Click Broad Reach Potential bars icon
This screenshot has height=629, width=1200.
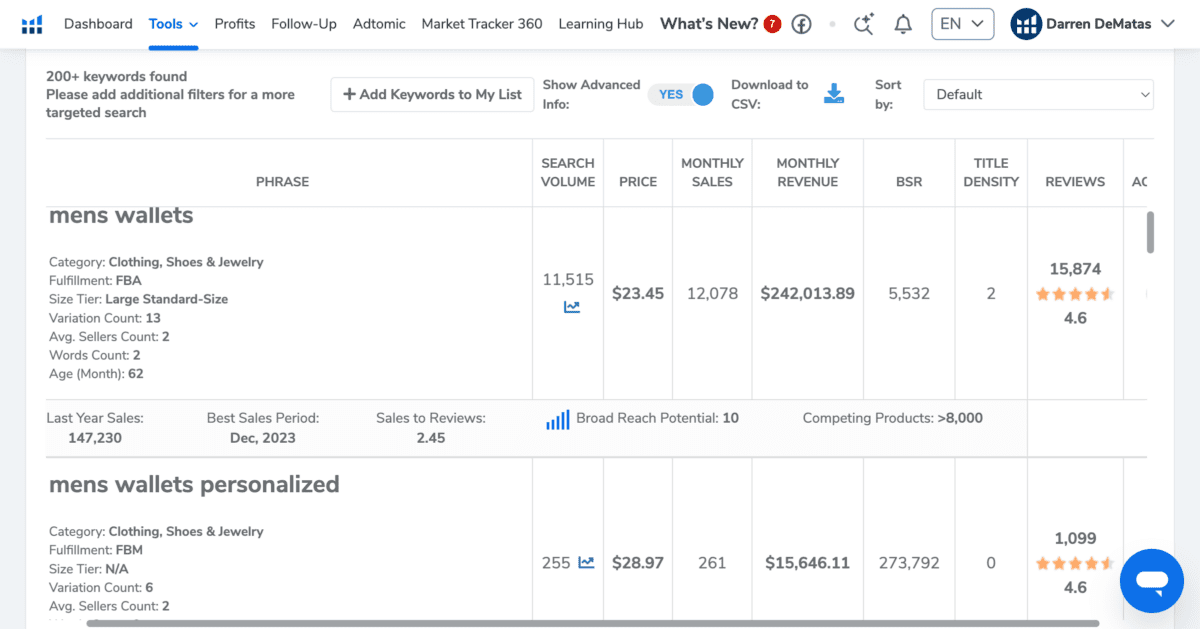point(558,419)
